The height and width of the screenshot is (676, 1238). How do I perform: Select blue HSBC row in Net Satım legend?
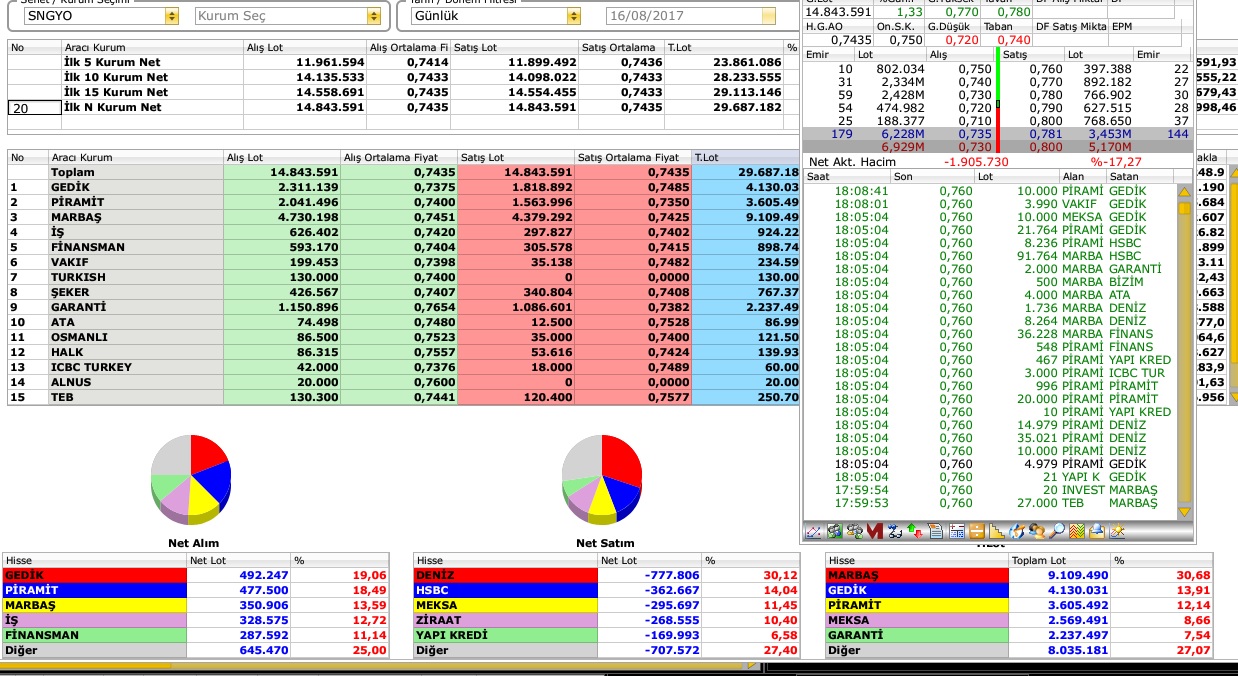click(606, 590)
